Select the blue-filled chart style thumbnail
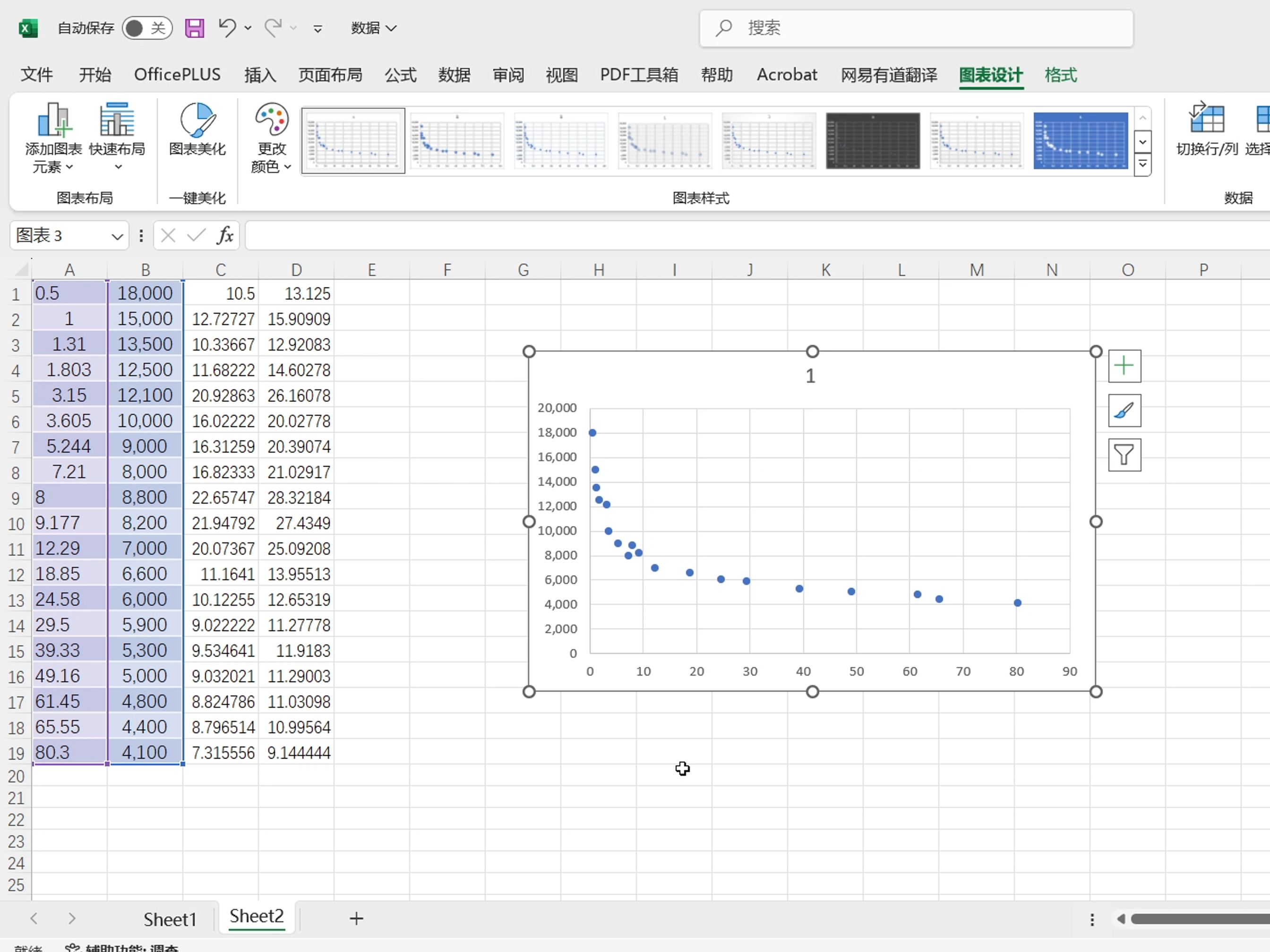Image resolution: width=1270 pixels, height=952 pixels. point(1081,141)
